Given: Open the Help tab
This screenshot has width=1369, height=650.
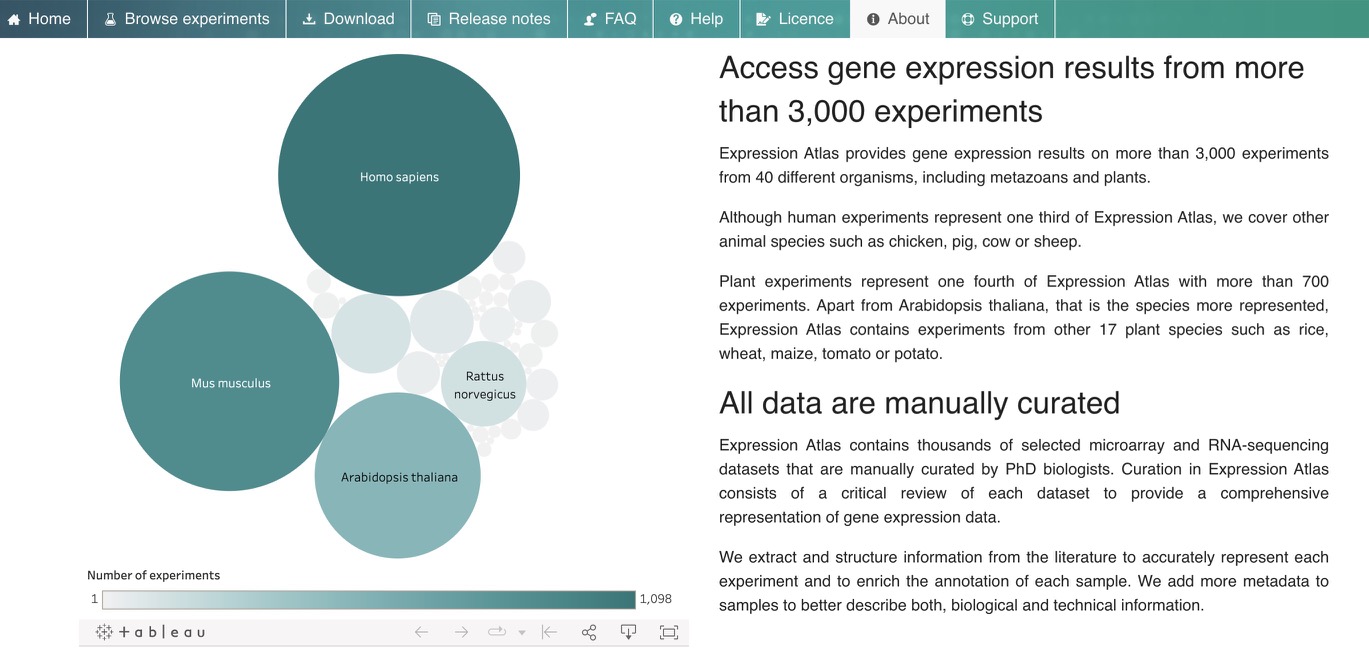Looking at the screenshot, I should (697, 19).
